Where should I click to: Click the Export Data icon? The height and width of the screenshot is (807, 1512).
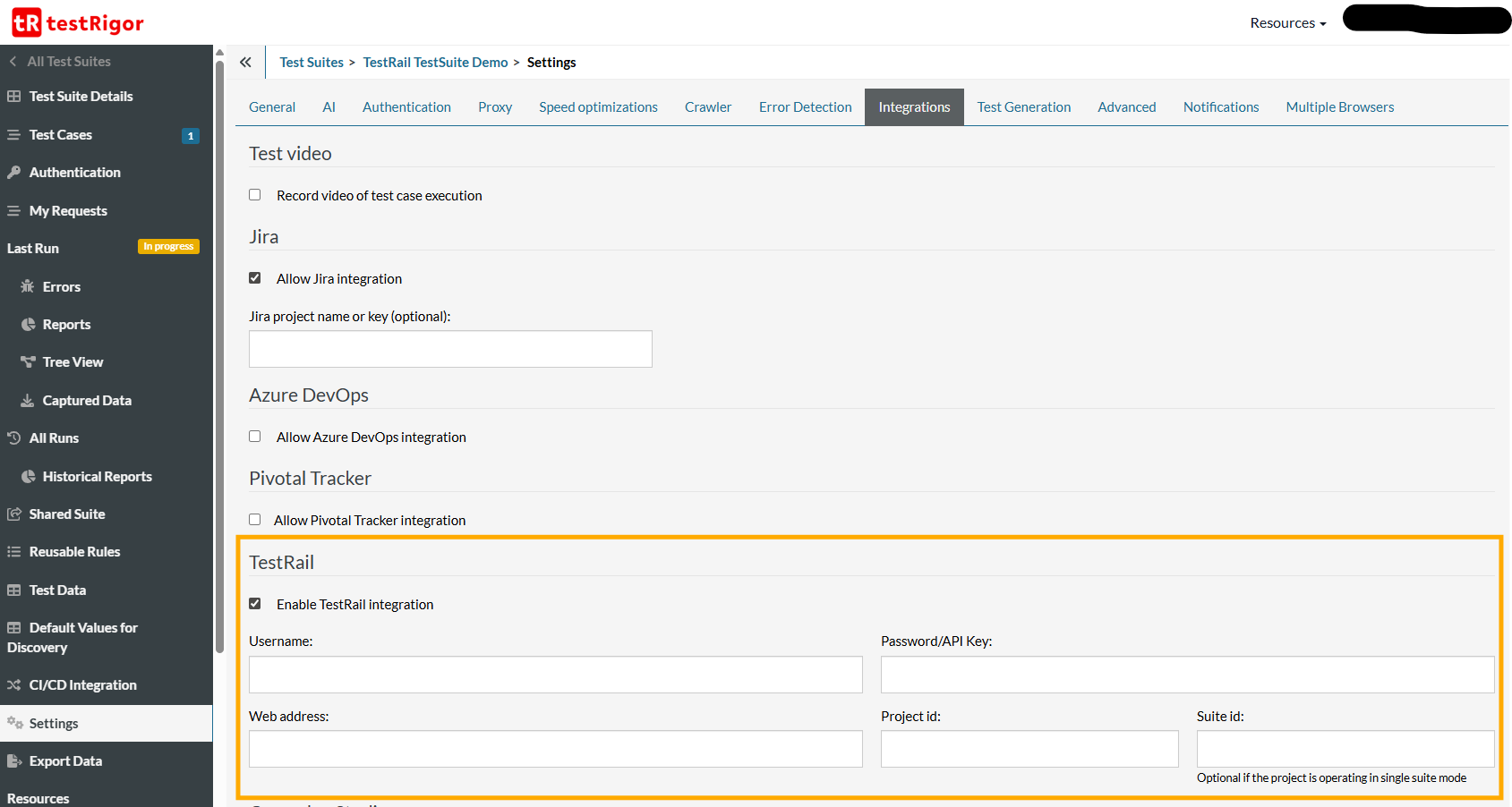[x=14, y=761]
